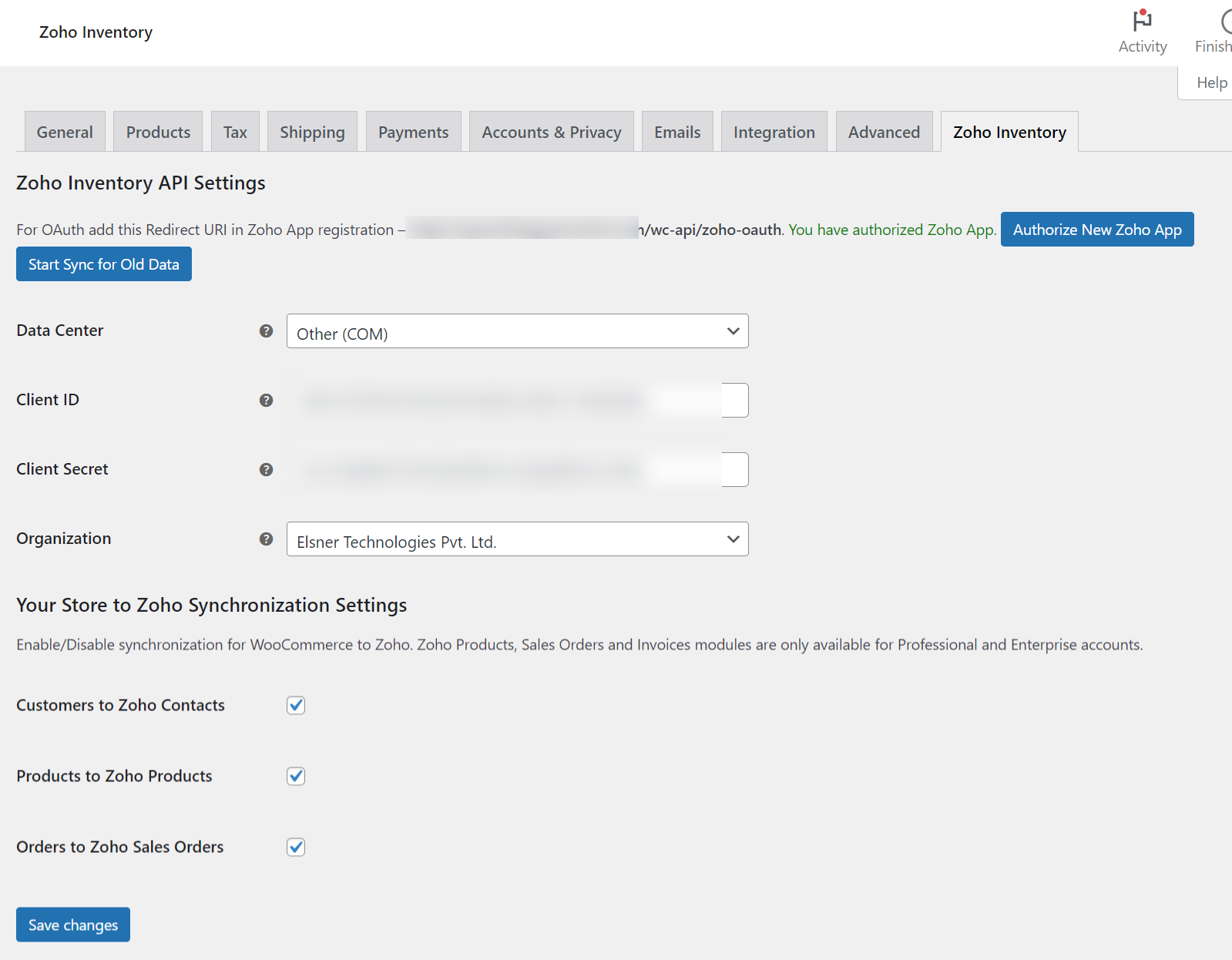Switch to the Shipping tab

312,133
